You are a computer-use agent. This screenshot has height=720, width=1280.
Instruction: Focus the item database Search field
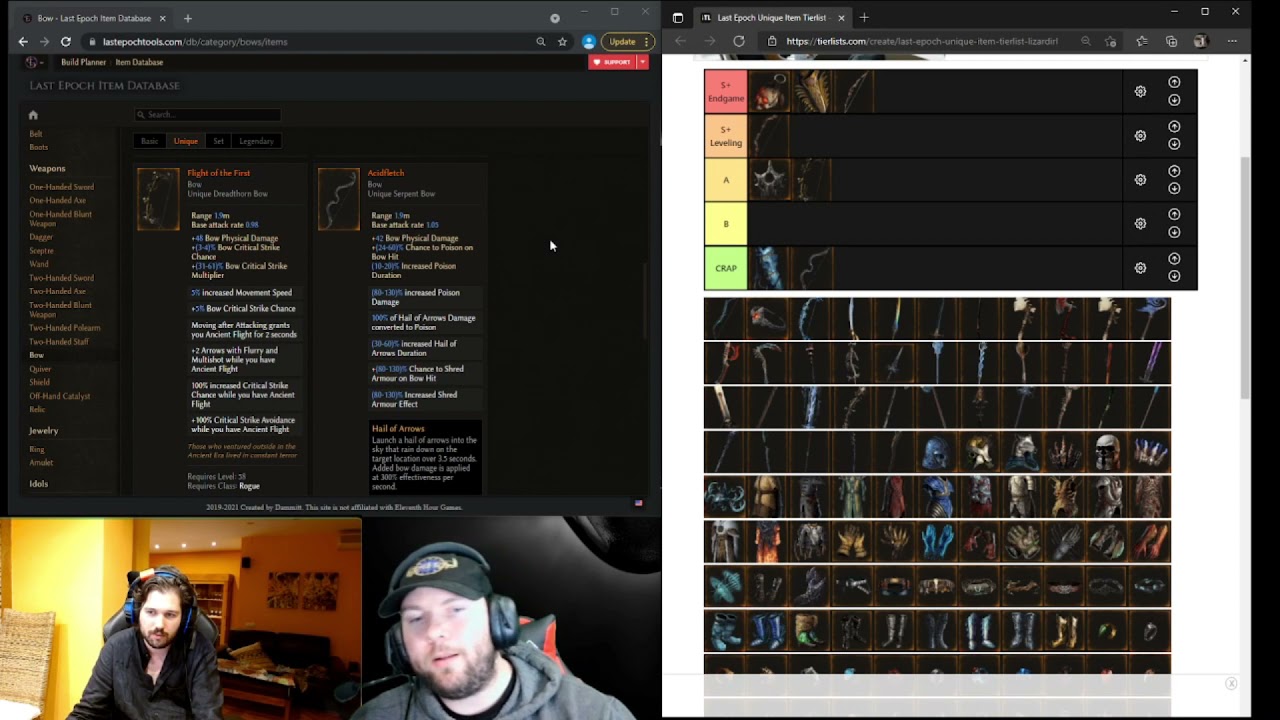tap(208, 115)
